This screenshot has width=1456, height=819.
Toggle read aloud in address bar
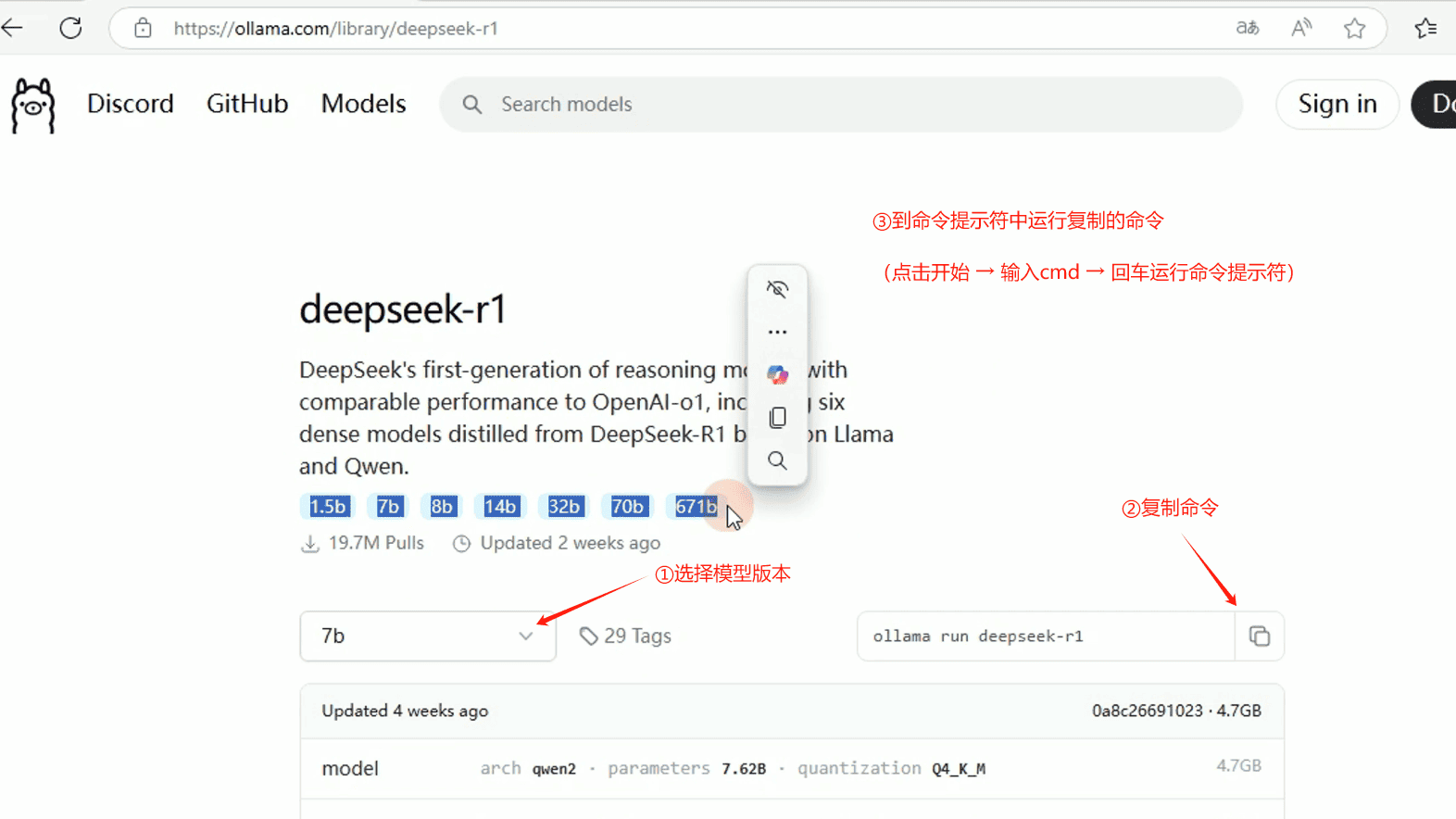[1301, 28]
